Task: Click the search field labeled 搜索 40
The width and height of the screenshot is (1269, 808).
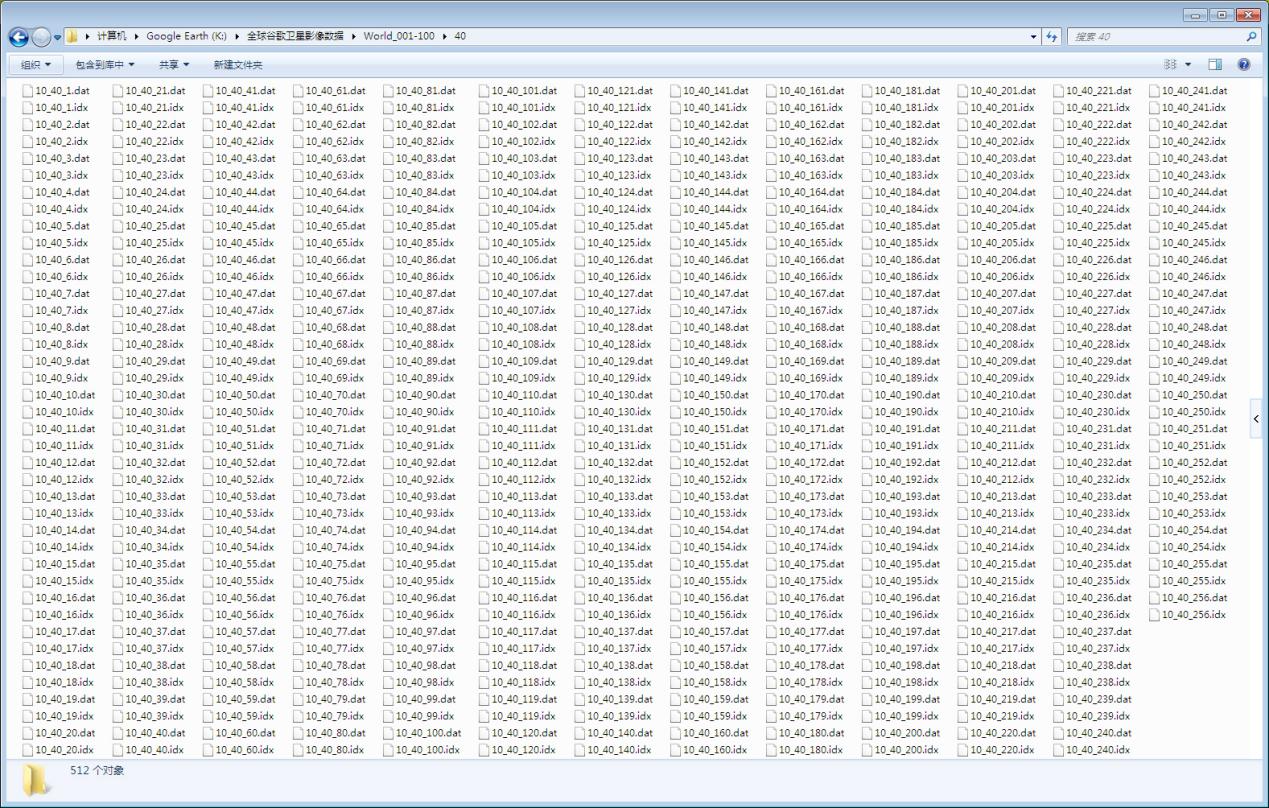Action: (1155, 37)
